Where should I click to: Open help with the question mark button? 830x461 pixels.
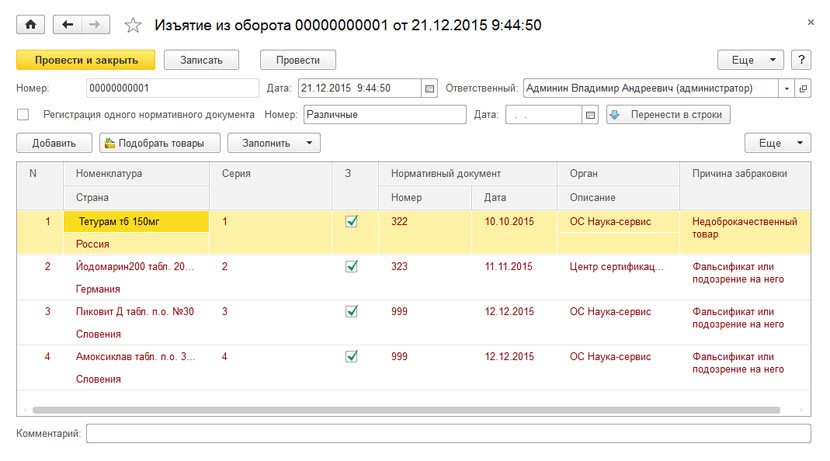pos(801,60)
